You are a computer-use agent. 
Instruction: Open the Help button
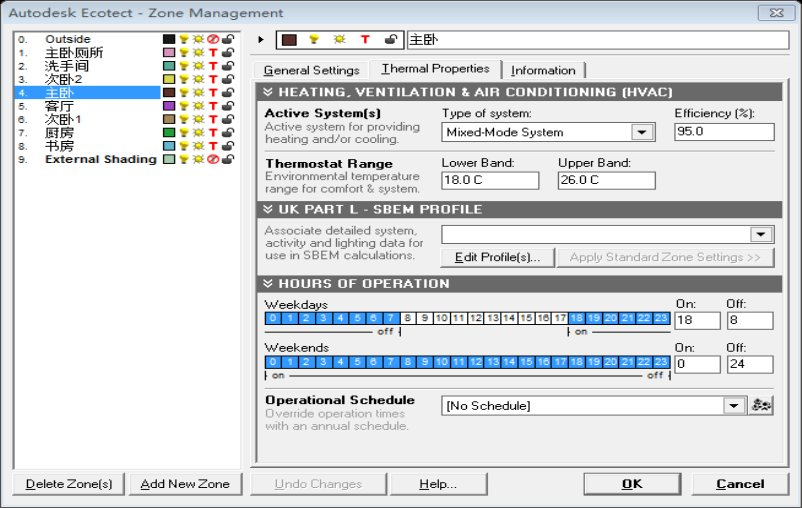tap(438, 484)
